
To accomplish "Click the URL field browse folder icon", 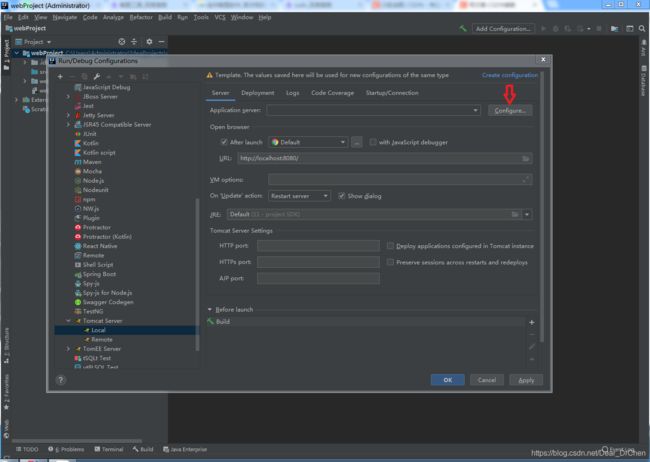I will [526, 158].
